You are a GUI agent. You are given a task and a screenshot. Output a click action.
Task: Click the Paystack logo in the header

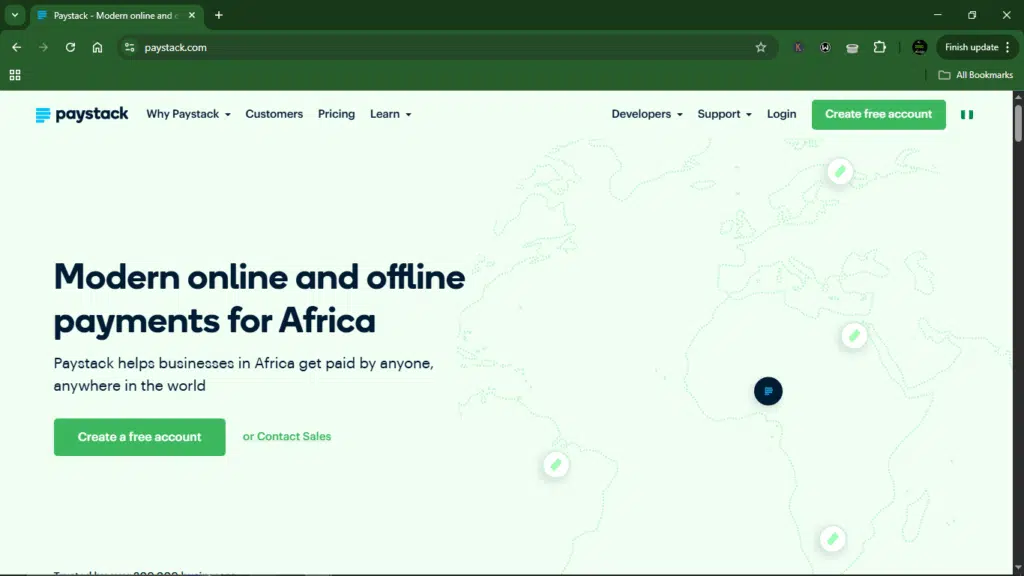(82, 115)
